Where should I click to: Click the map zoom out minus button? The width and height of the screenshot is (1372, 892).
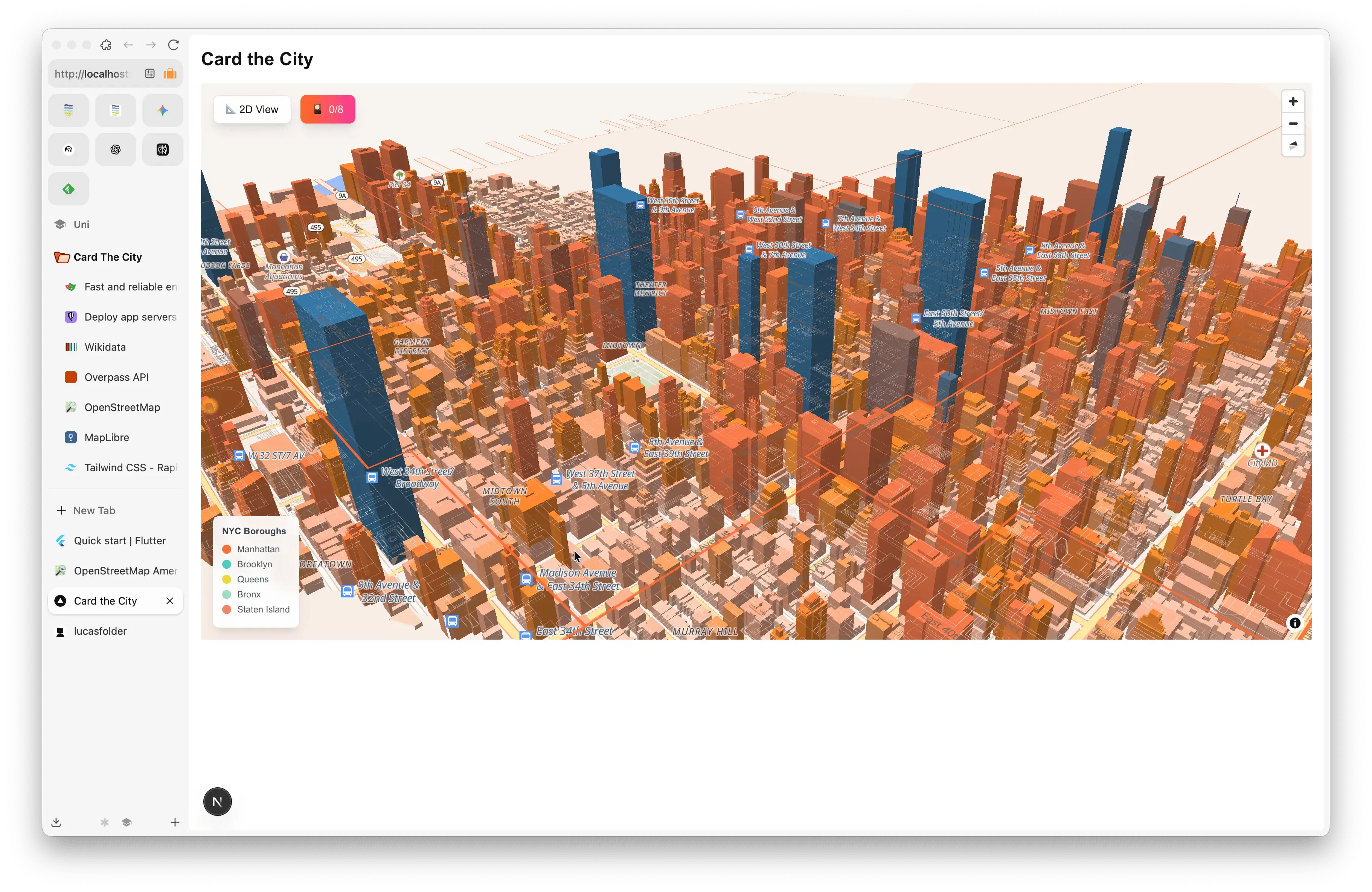click(1293, 124)
